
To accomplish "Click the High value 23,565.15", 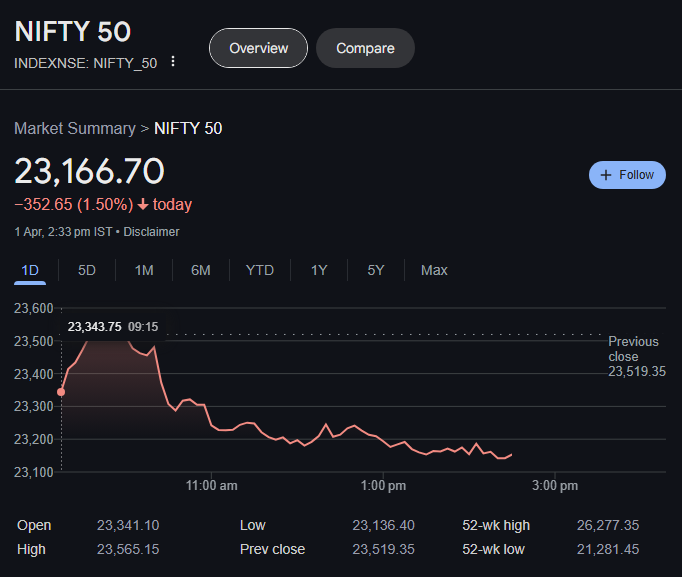I will click(128, 549).
